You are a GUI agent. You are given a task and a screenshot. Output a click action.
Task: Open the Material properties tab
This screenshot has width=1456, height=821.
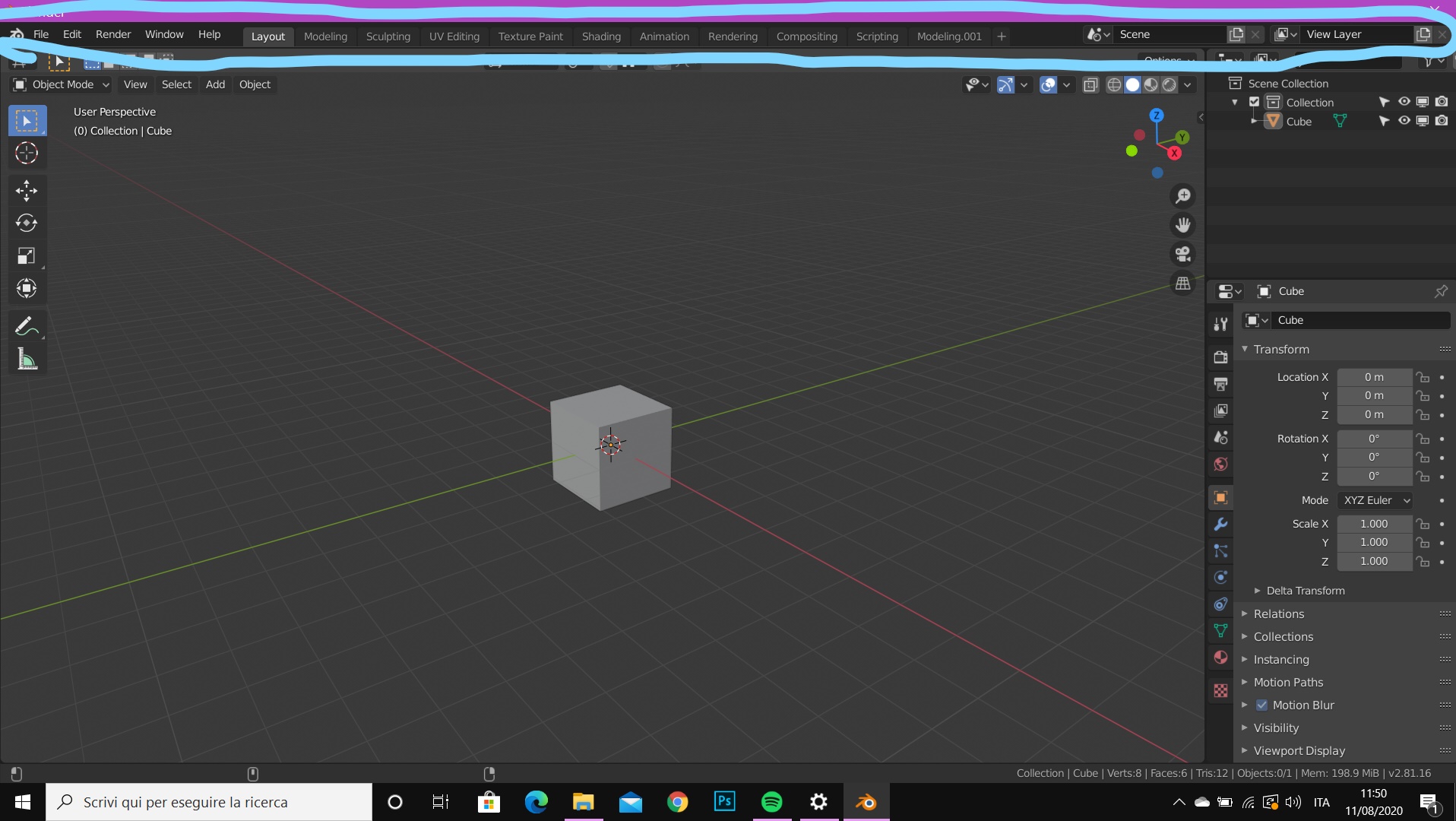click(1220, 658)
